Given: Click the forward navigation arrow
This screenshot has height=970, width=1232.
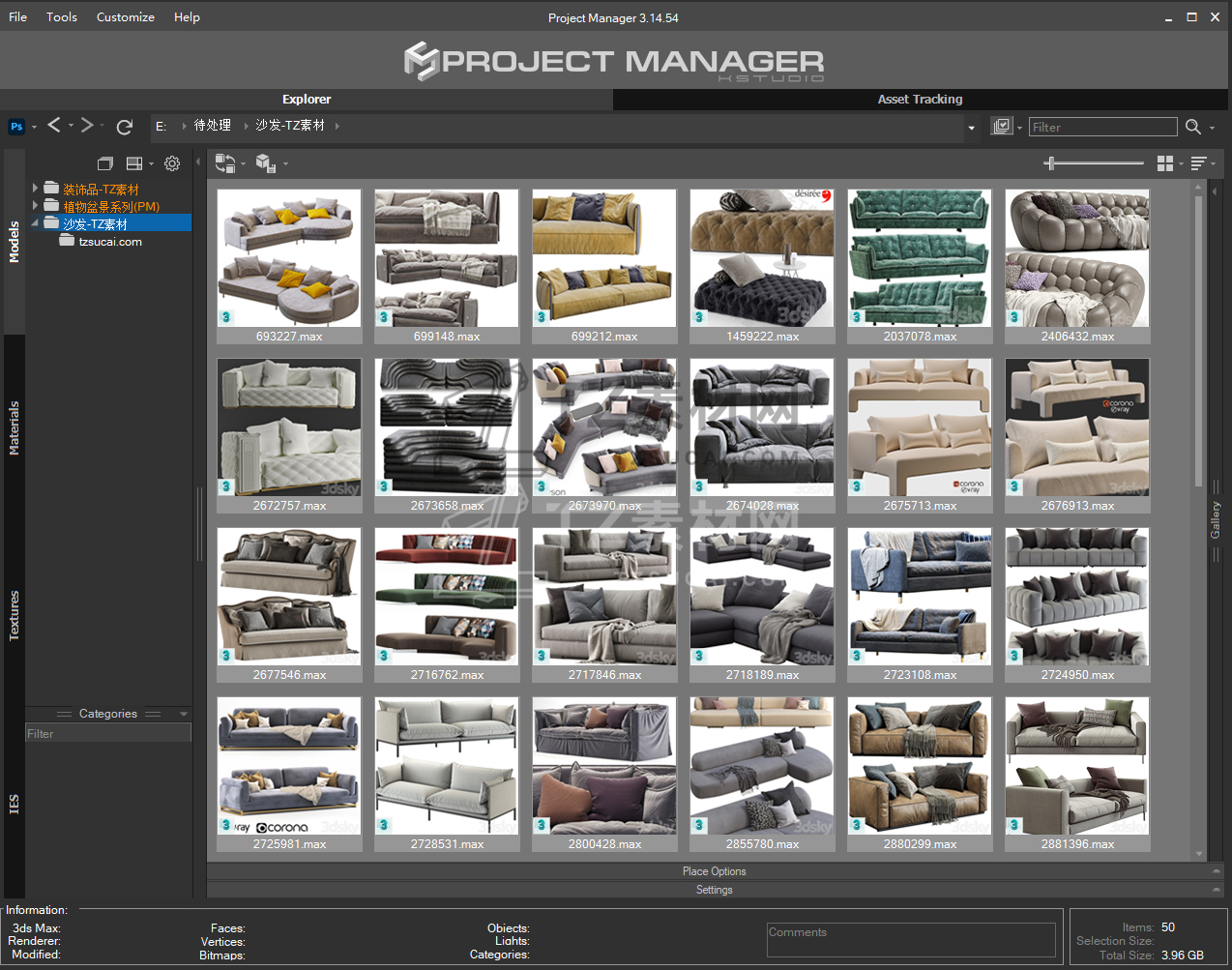Looking at the screenshot, I should coord(87,126).
